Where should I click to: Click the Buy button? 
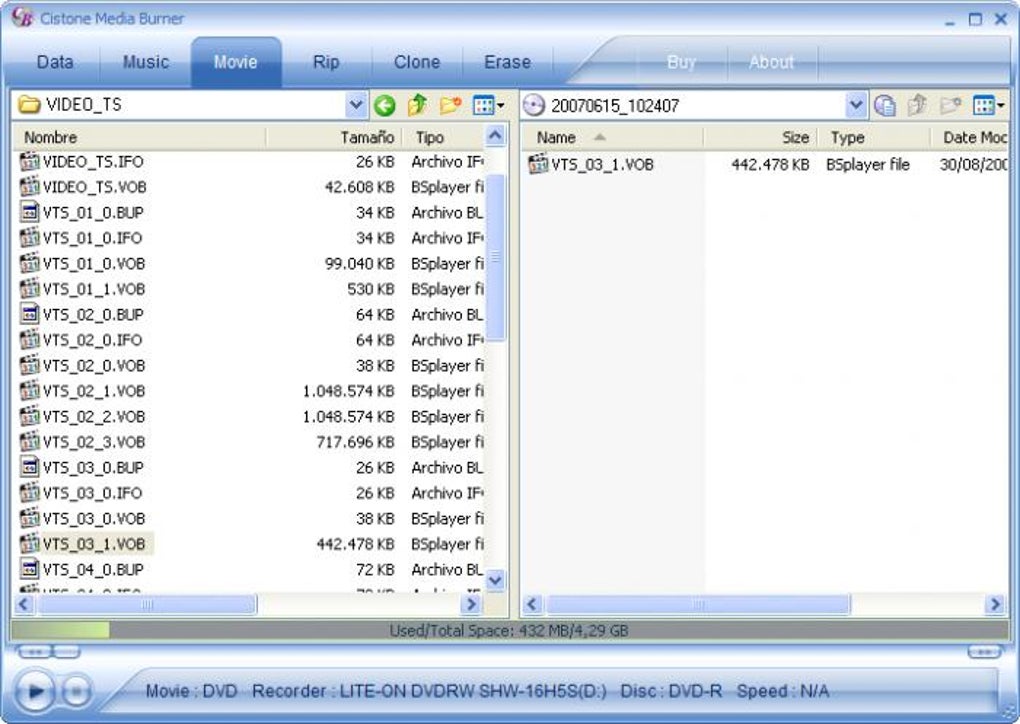(x=681, y=62)
